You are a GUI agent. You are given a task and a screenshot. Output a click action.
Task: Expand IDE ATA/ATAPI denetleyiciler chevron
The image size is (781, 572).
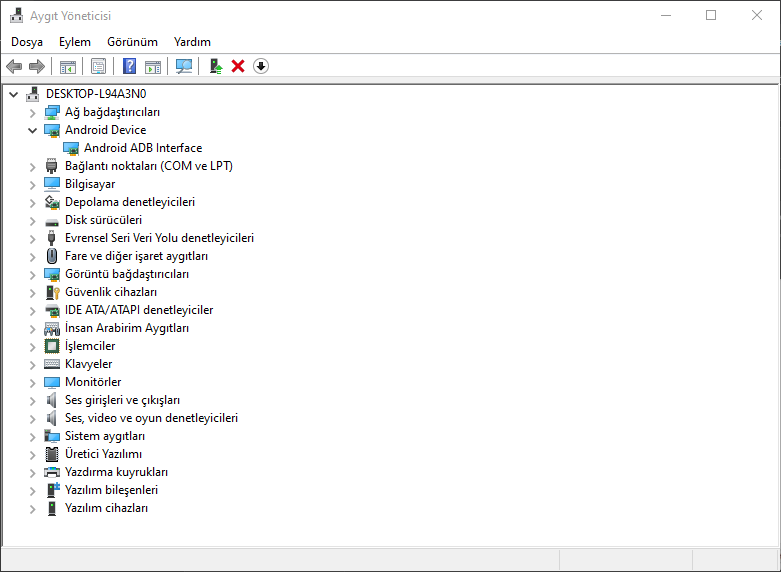point(32,311)
